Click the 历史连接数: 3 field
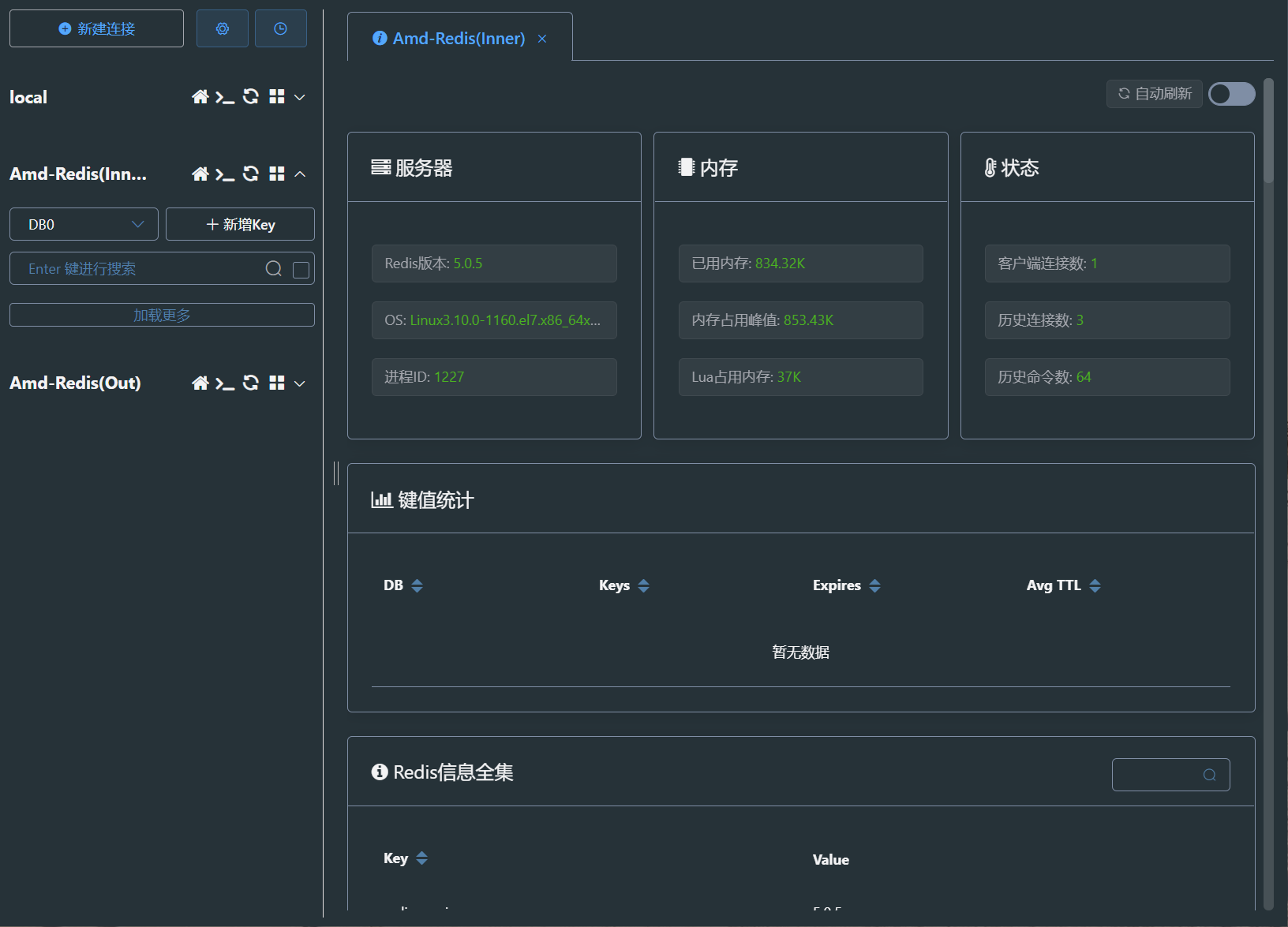 point(1107,320)
